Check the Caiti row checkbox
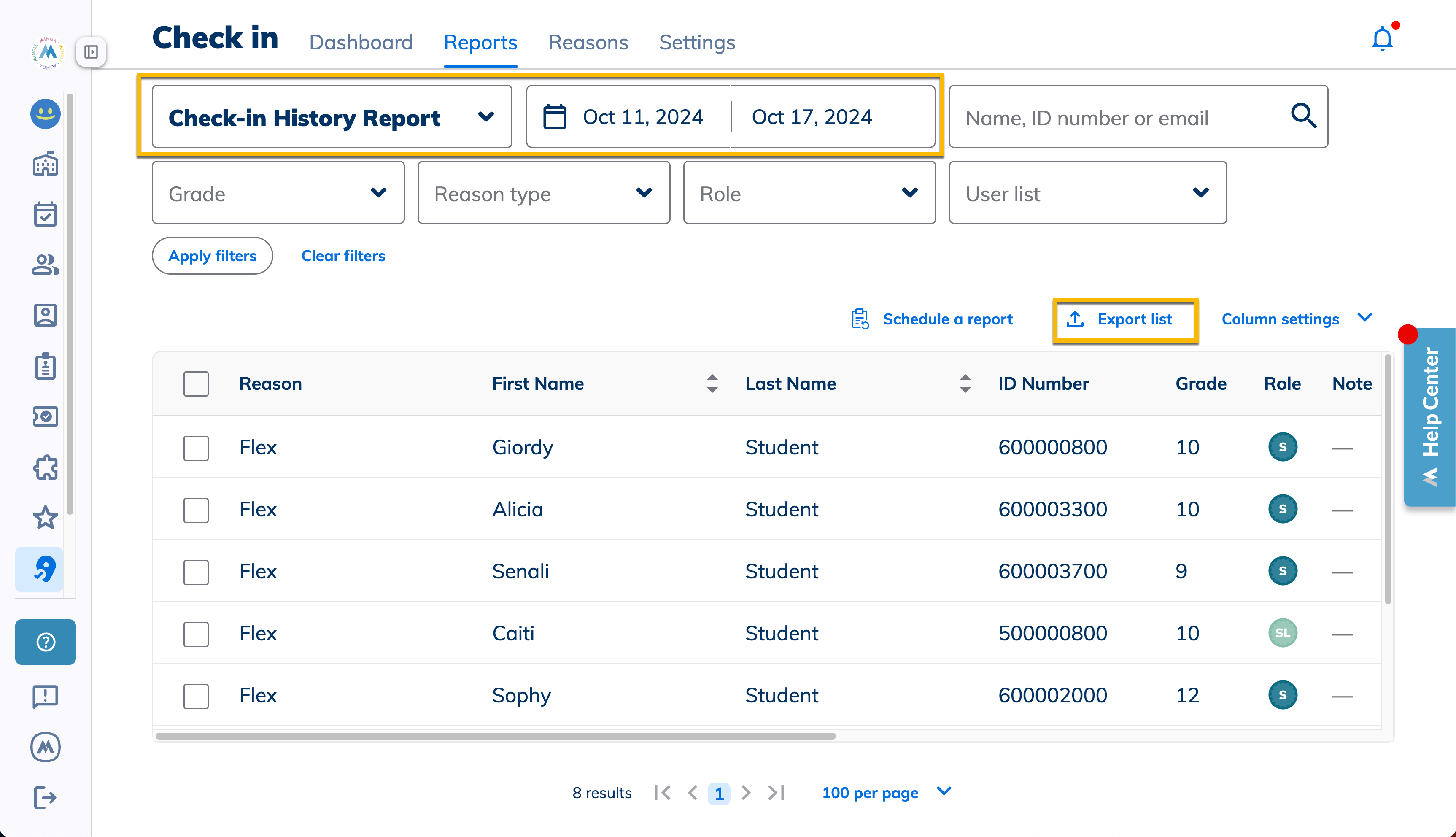Image resolution: width=1456 pixels, height=837 pixels. pos(196,634)
